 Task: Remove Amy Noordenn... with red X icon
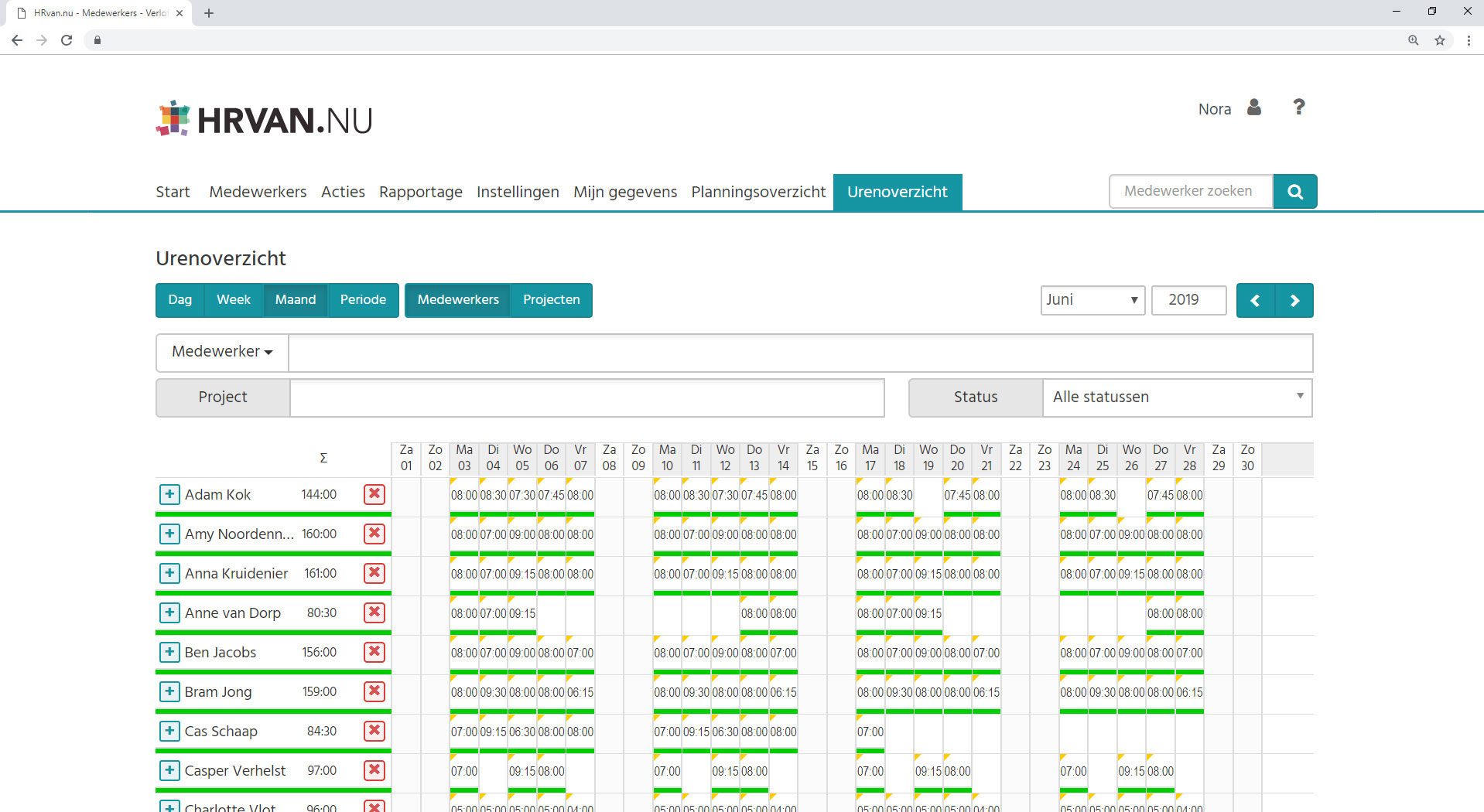point(374,534)
